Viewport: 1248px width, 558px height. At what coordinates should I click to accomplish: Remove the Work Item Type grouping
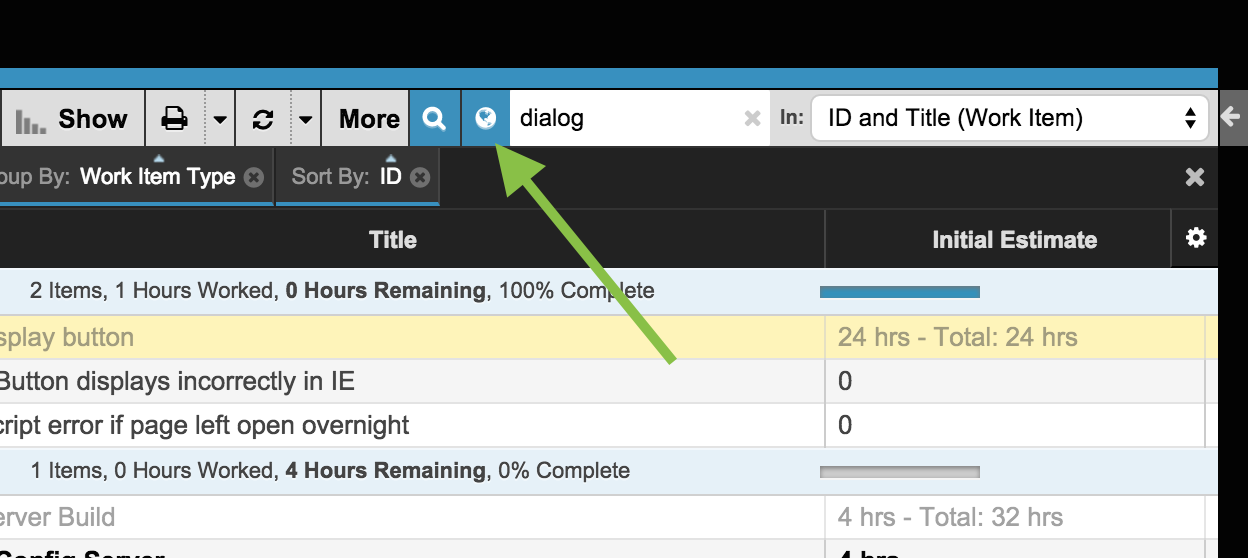254,177
